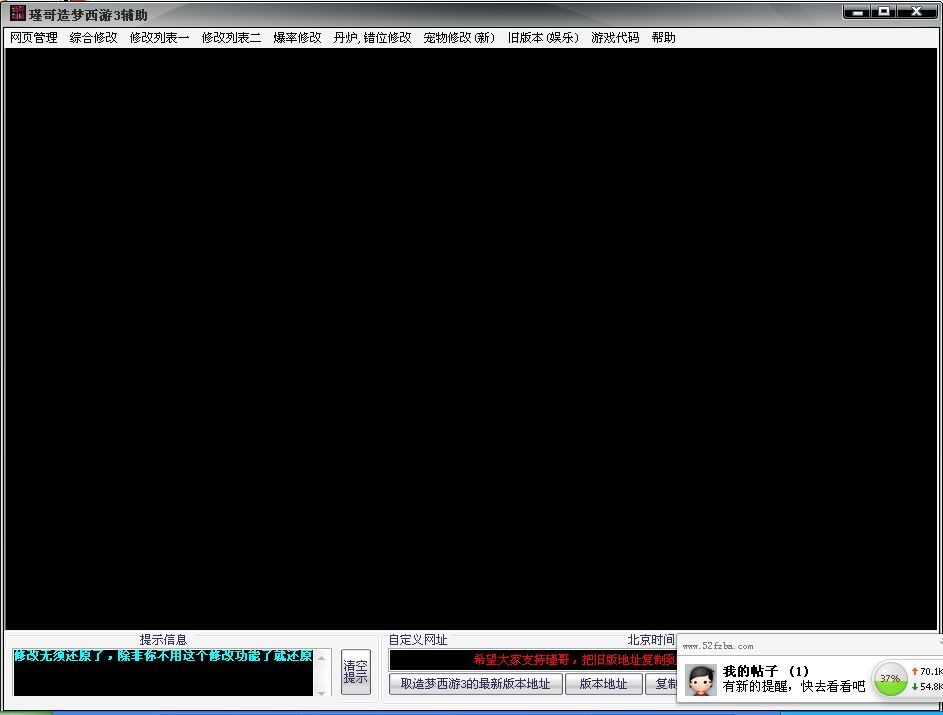Close the 瑾哥造梦西游3辅助 window
This screenshot has height=715, width=943.
click(x=917, y=12)
